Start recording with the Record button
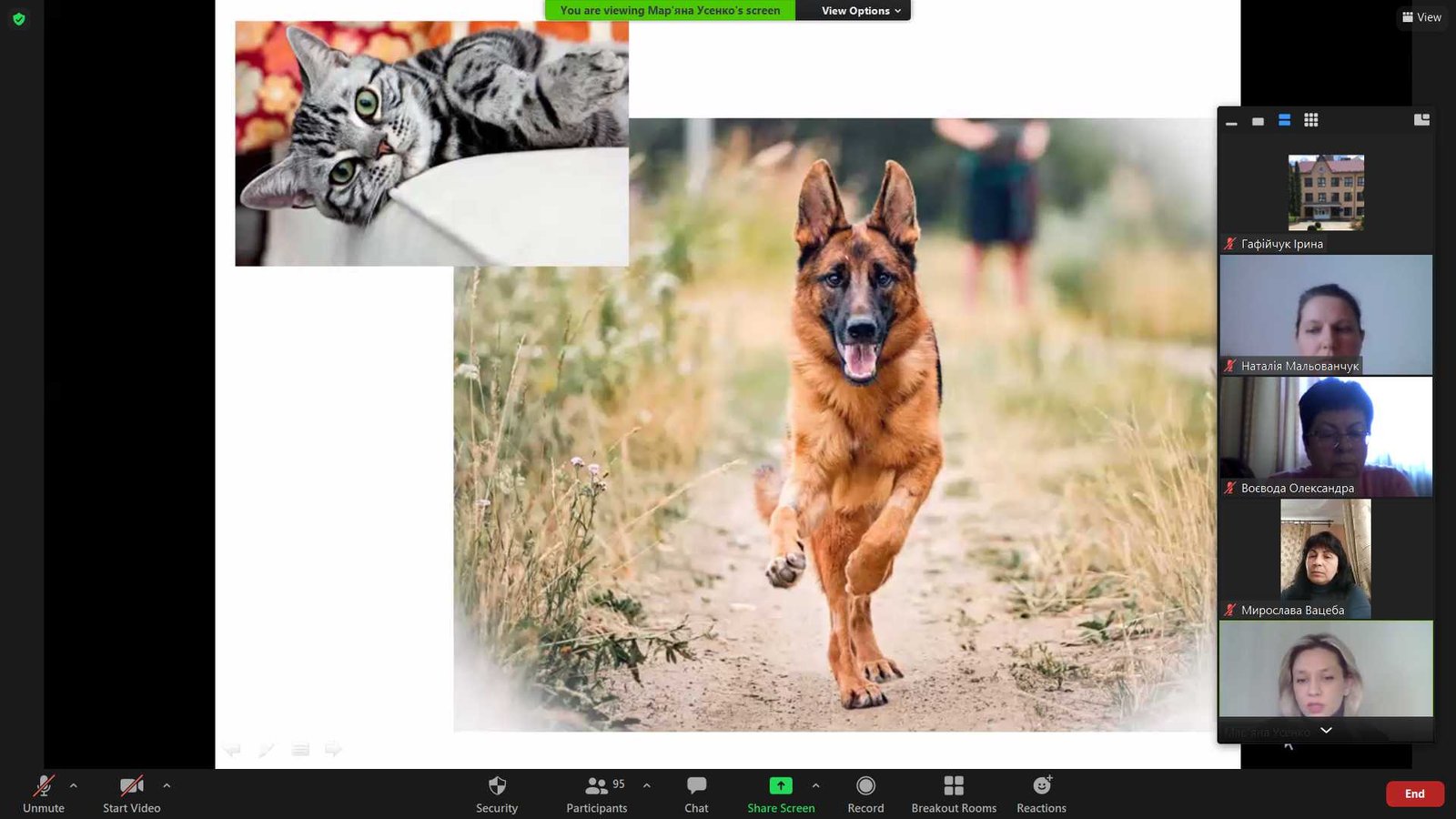 coord(865,794)
